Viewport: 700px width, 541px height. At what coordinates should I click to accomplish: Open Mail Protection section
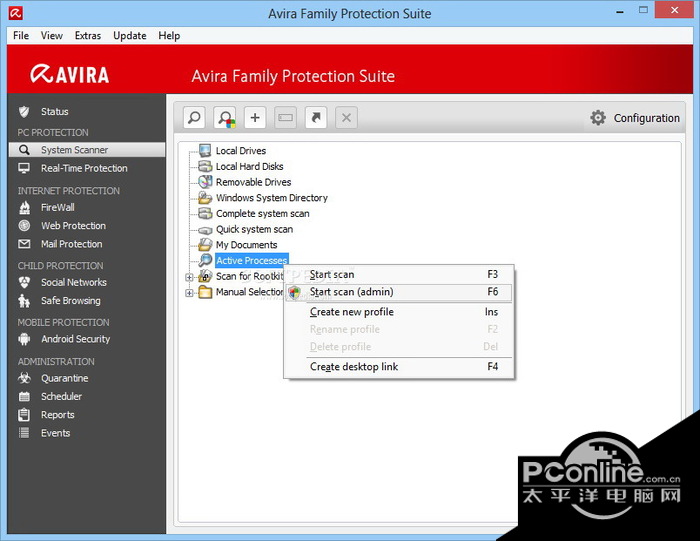71,244
